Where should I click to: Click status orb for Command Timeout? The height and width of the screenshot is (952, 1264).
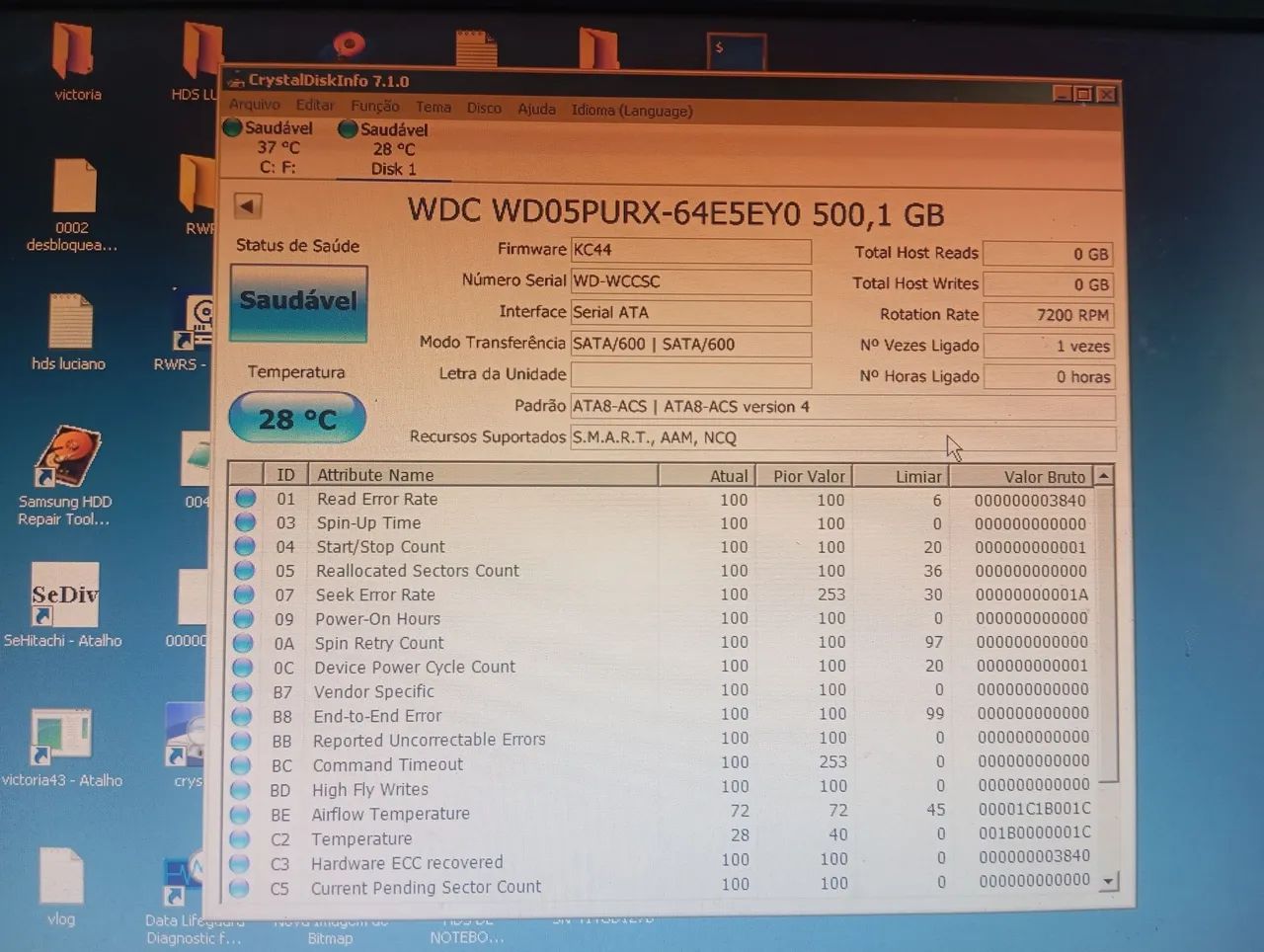[x=241, y=764]
